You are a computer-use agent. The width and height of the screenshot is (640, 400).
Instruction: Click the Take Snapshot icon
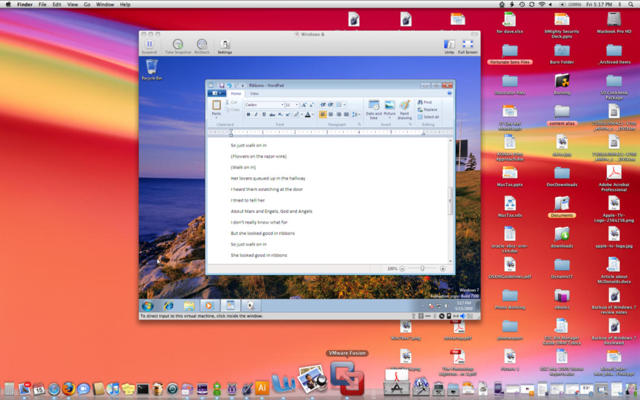point(177,44)
